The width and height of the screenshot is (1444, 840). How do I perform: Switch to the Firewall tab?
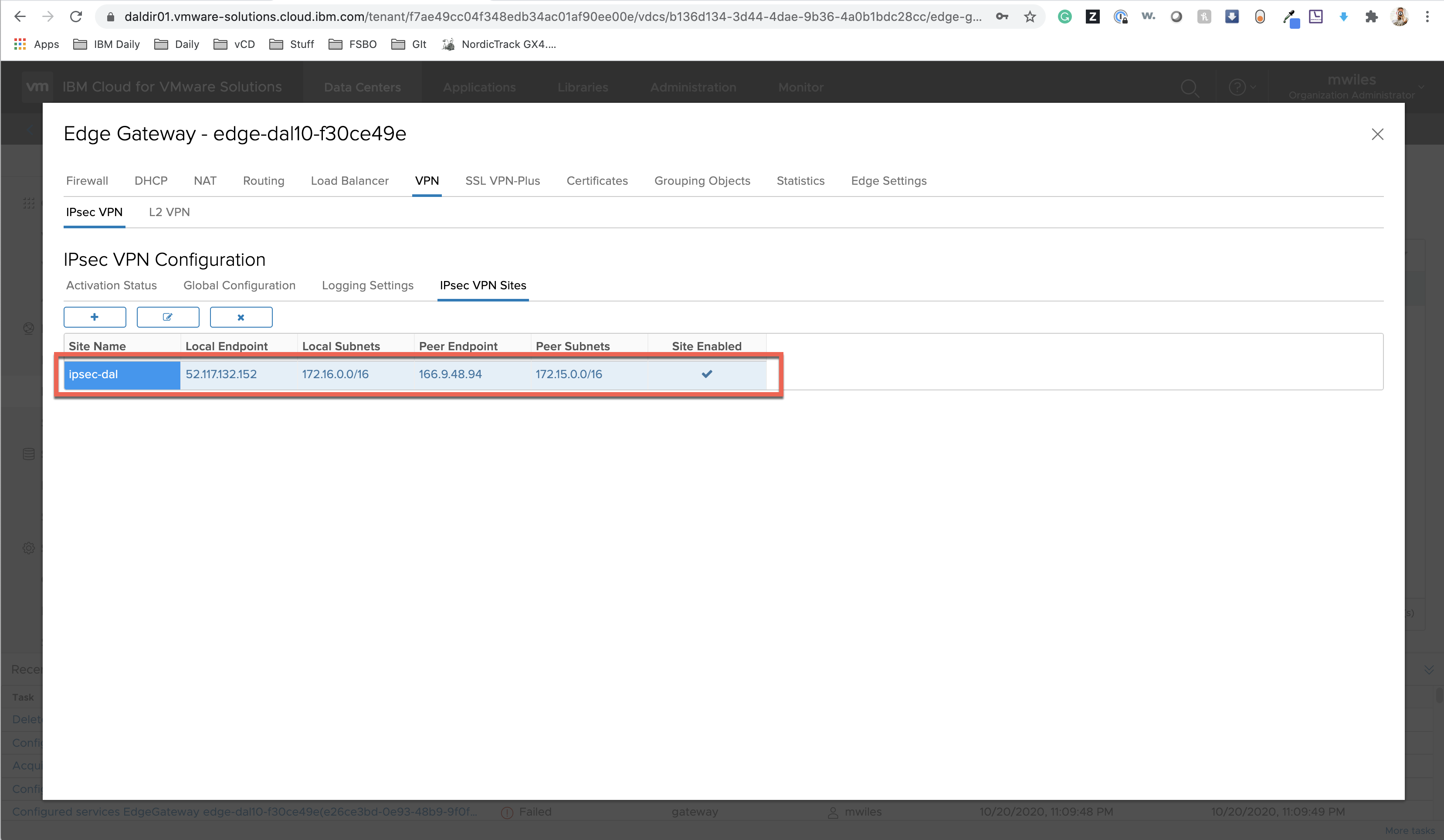click(x=87, y=180)
